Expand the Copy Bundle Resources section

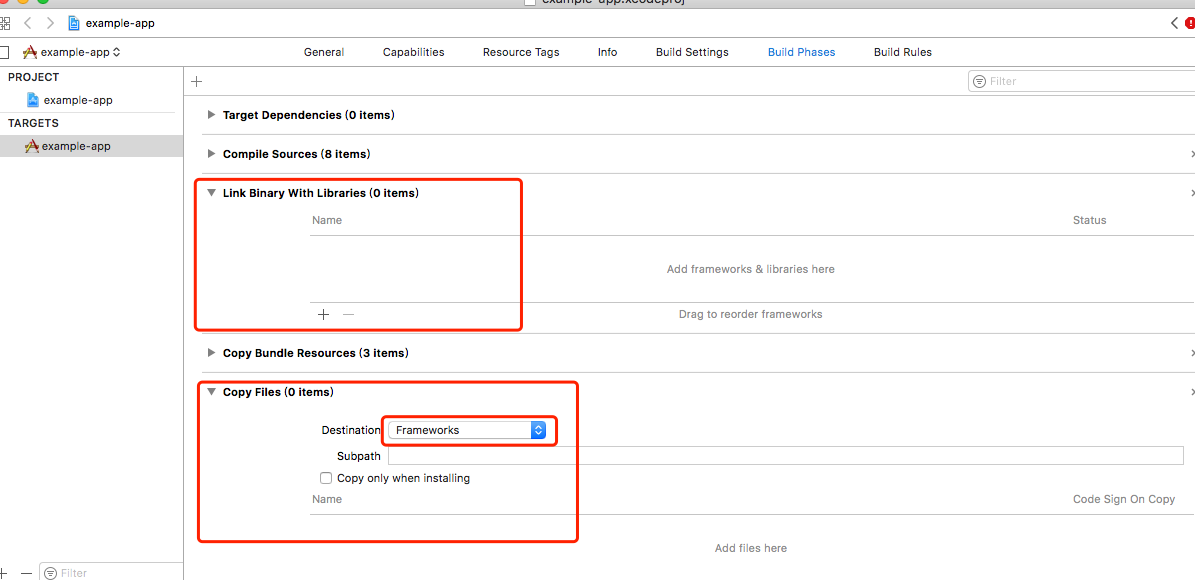point(212,353)
